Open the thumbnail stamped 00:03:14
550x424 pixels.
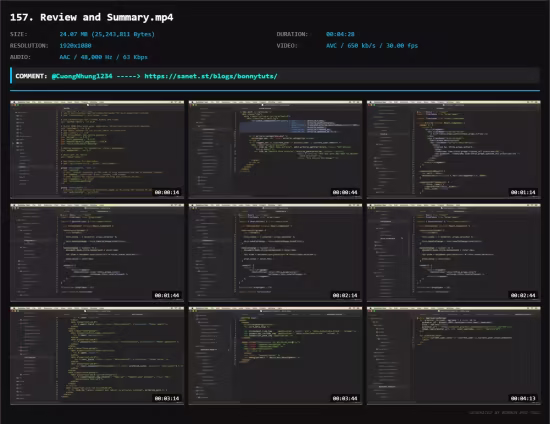tap(97, 356)
